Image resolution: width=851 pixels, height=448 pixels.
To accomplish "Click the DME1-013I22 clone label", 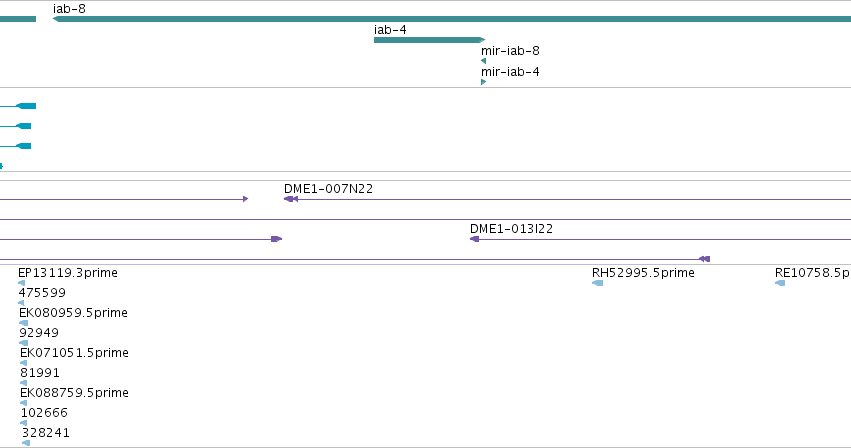I will coord(511,229).
